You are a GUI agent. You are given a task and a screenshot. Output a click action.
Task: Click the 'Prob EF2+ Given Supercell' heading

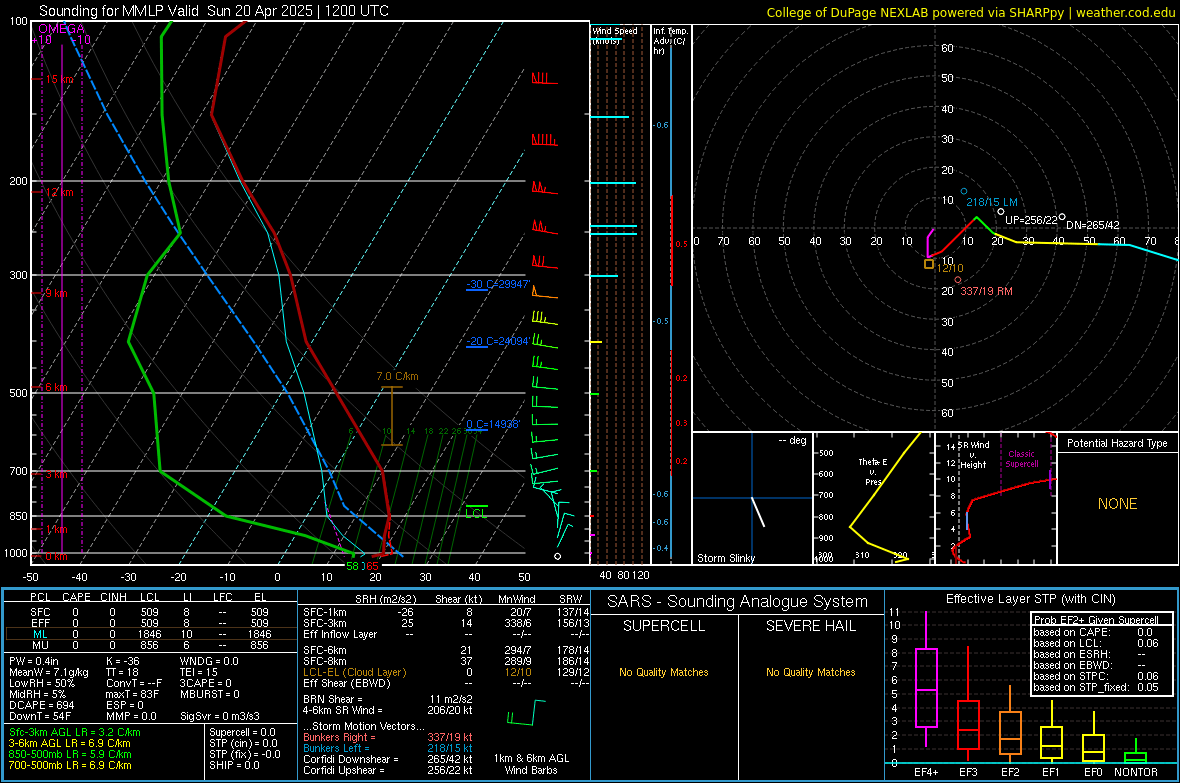(1096, 620)
